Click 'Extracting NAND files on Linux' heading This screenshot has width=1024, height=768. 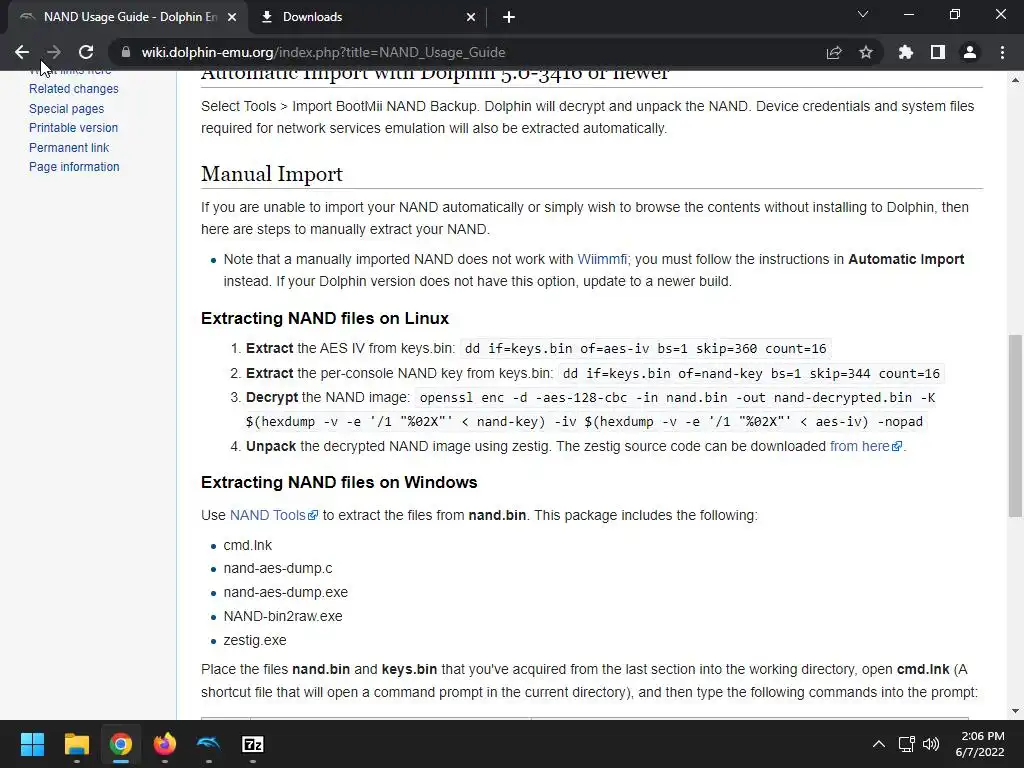click(x=325, y=319)
